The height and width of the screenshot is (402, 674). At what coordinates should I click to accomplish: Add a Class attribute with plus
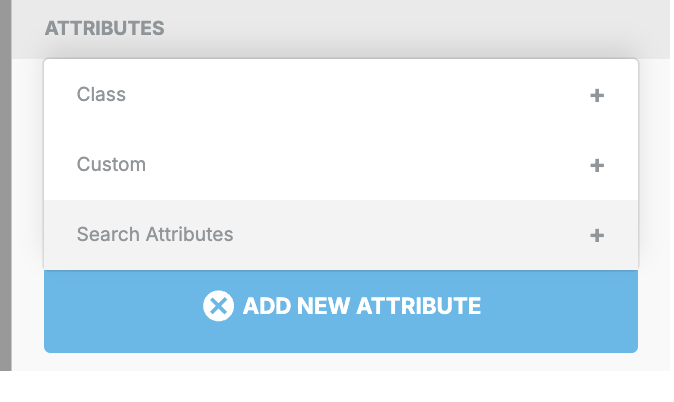coord(597,95)
